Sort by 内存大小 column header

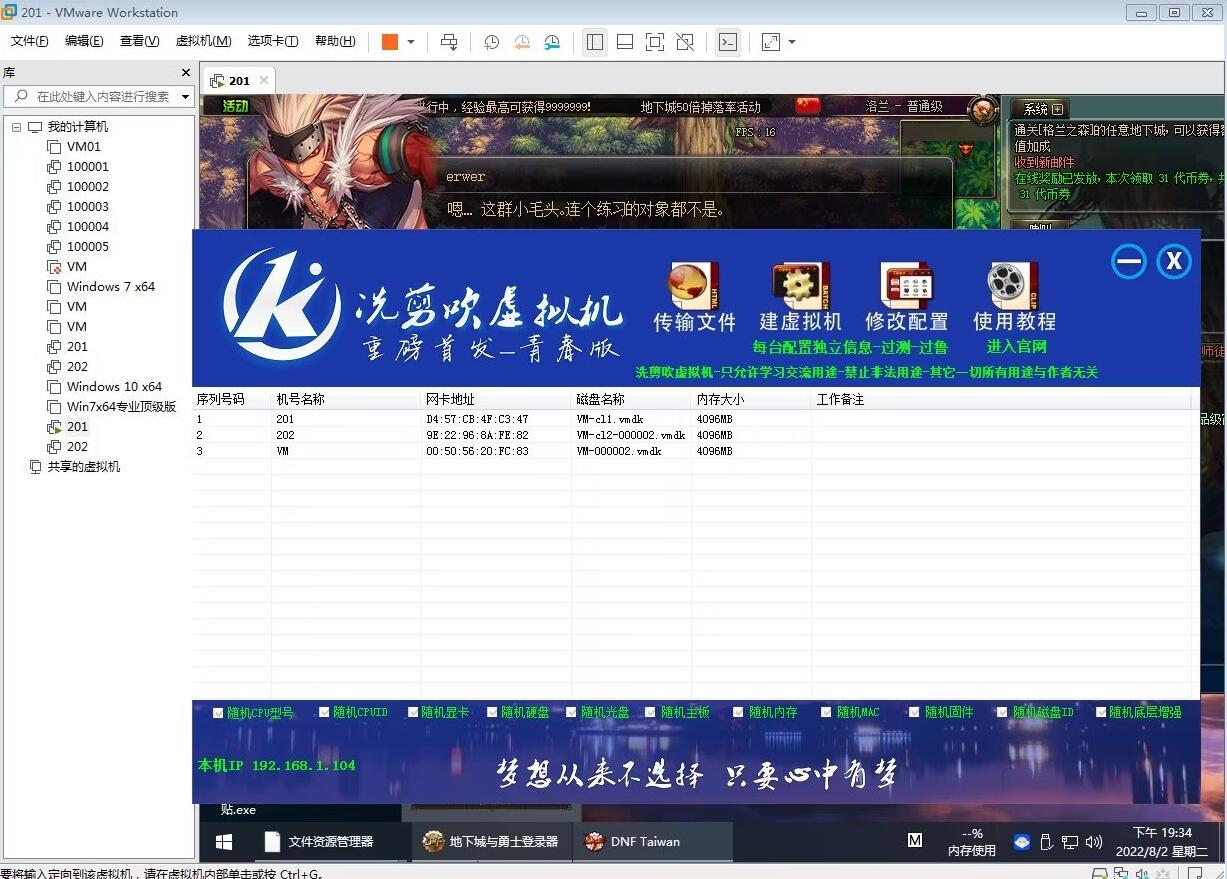point(751,399)
